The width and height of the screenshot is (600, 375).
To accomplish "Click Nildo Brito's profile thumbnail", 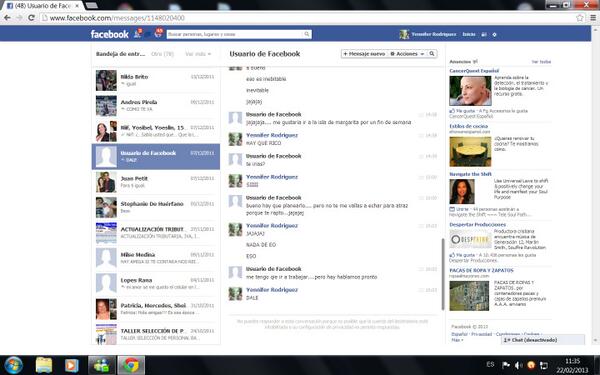I will click(x=106, y=80).
